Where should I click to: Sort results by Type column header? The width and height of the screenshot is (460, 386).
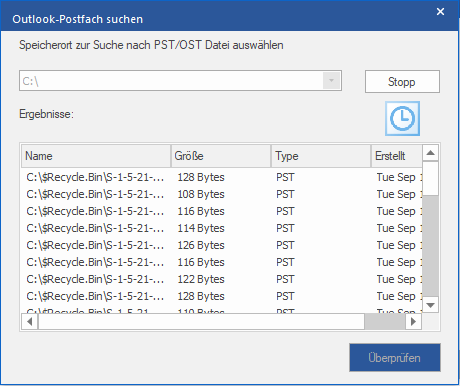pos(321,156)
